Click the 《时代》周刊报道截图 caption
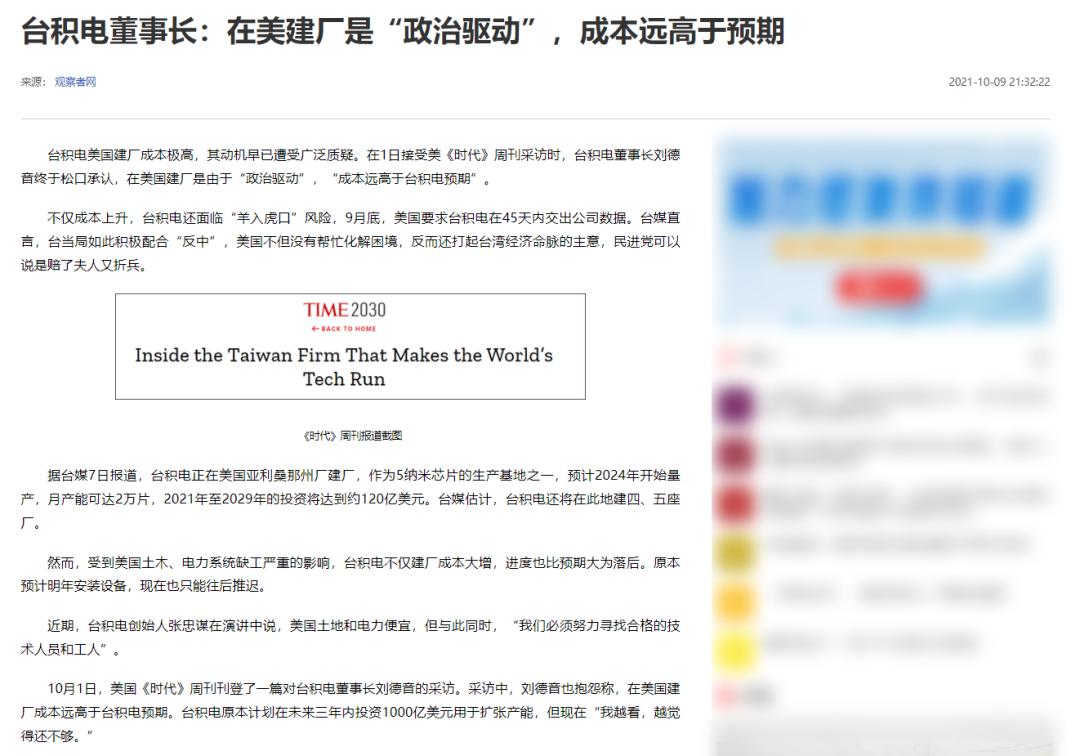The width and height of the screenshot is (1080, 756). pos(350,436)
